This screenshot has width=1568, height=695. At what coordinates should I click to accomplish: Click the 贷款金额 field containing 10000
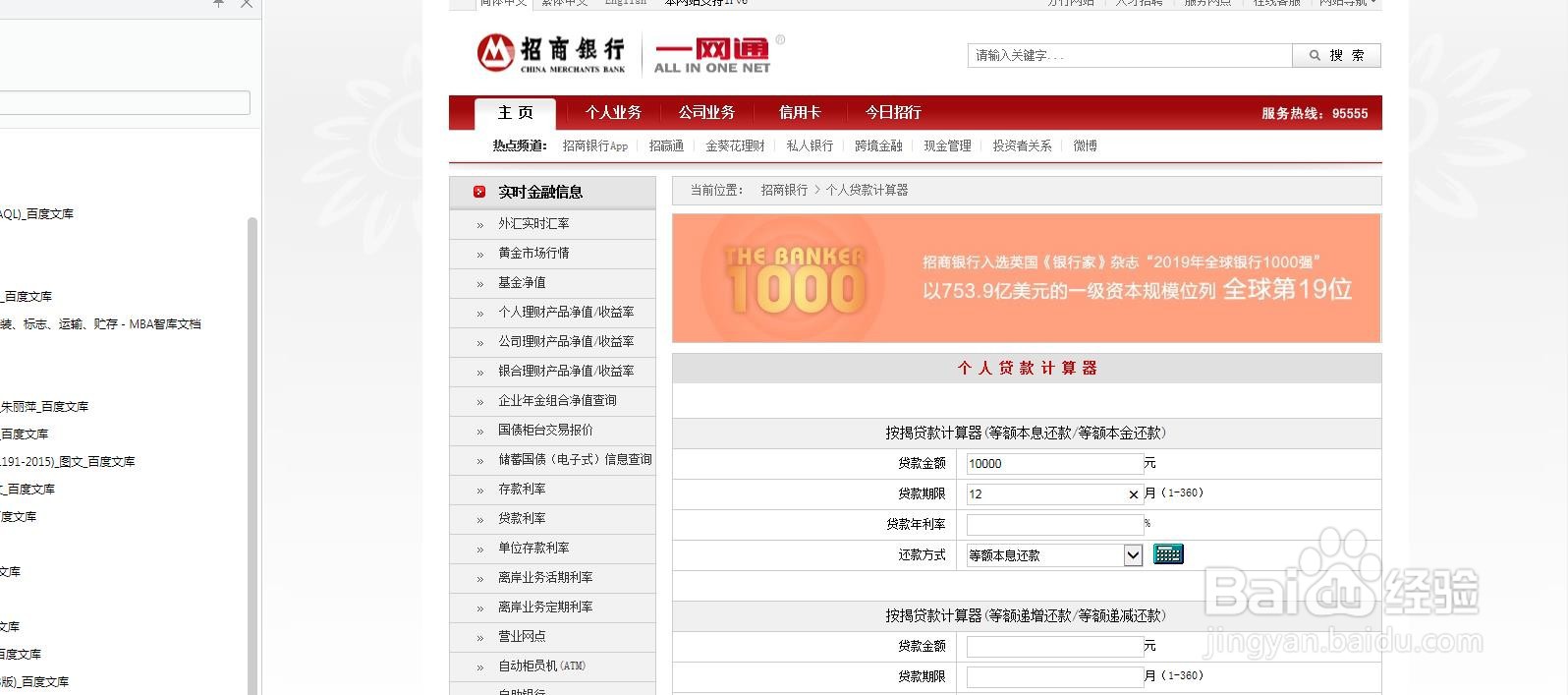[1054, 464]
